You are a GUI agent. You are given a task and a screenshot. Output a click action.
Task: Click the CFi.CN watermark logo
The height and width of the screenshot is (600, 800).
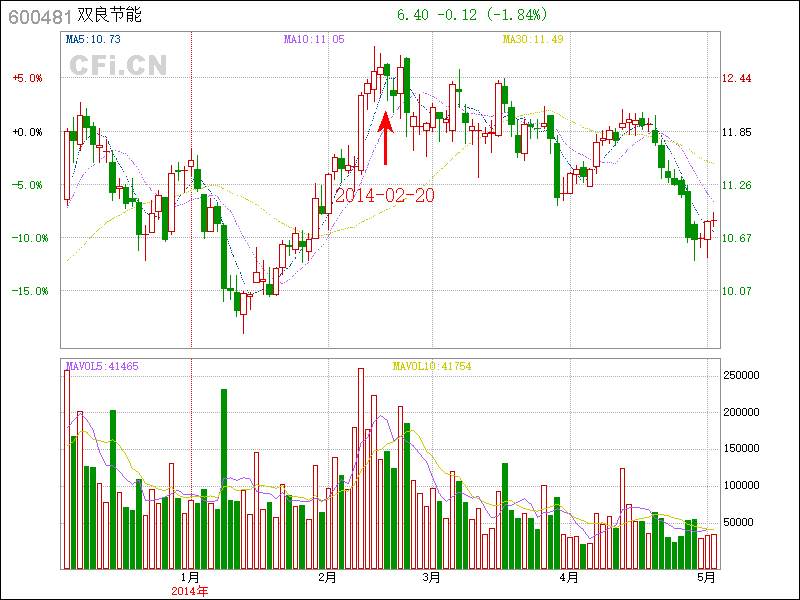(118, 66)
